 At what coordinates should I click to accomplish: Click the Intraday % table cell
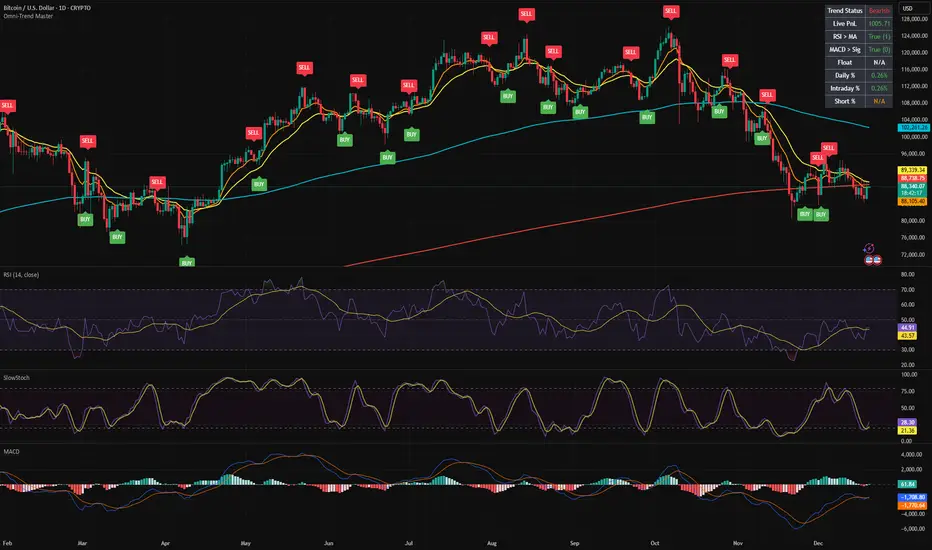click(x=845, y=89)
